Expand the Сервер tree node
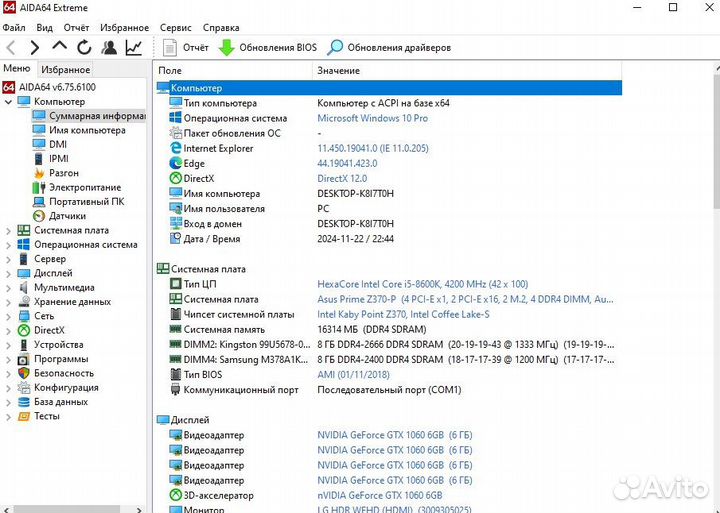Screen dimensions: 720x513 click(x=8, y=259)
